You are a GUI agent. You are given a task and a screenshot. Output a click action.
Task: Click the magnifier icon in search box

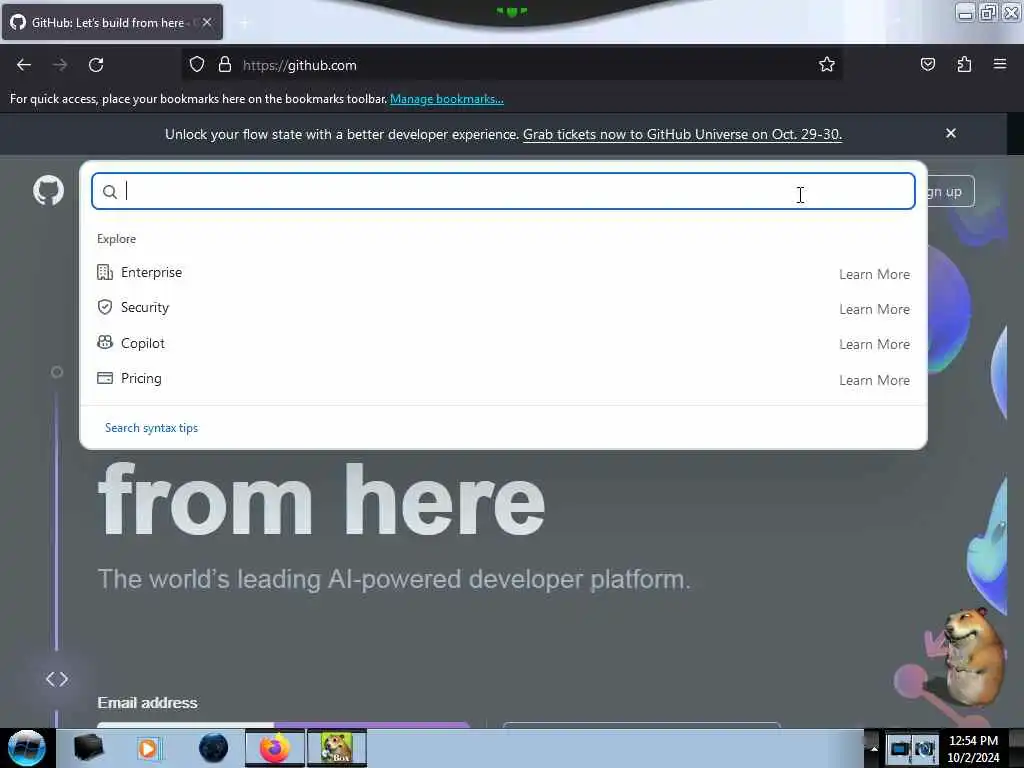point(110,191)
